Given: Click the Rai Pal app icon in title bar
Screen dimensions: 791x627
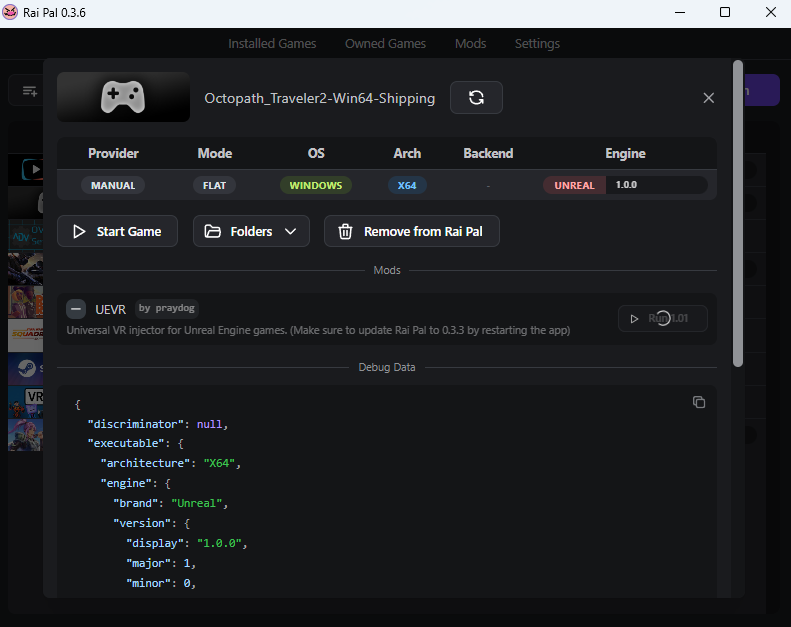Looking at the screenshot, I should click(x=10, y=12).
